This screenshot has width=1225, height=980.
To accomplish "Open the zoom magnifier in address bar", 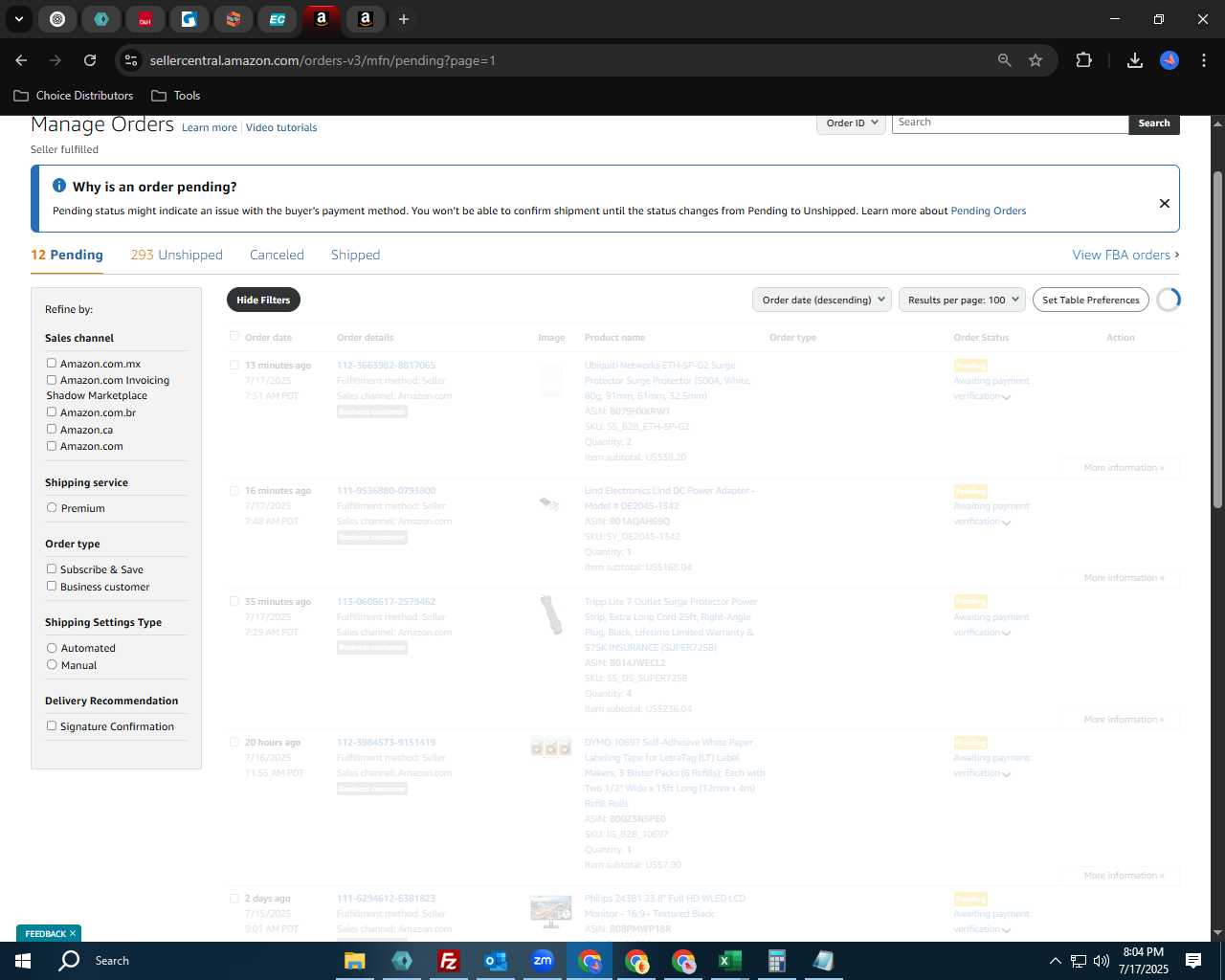I will point(1004,60).
